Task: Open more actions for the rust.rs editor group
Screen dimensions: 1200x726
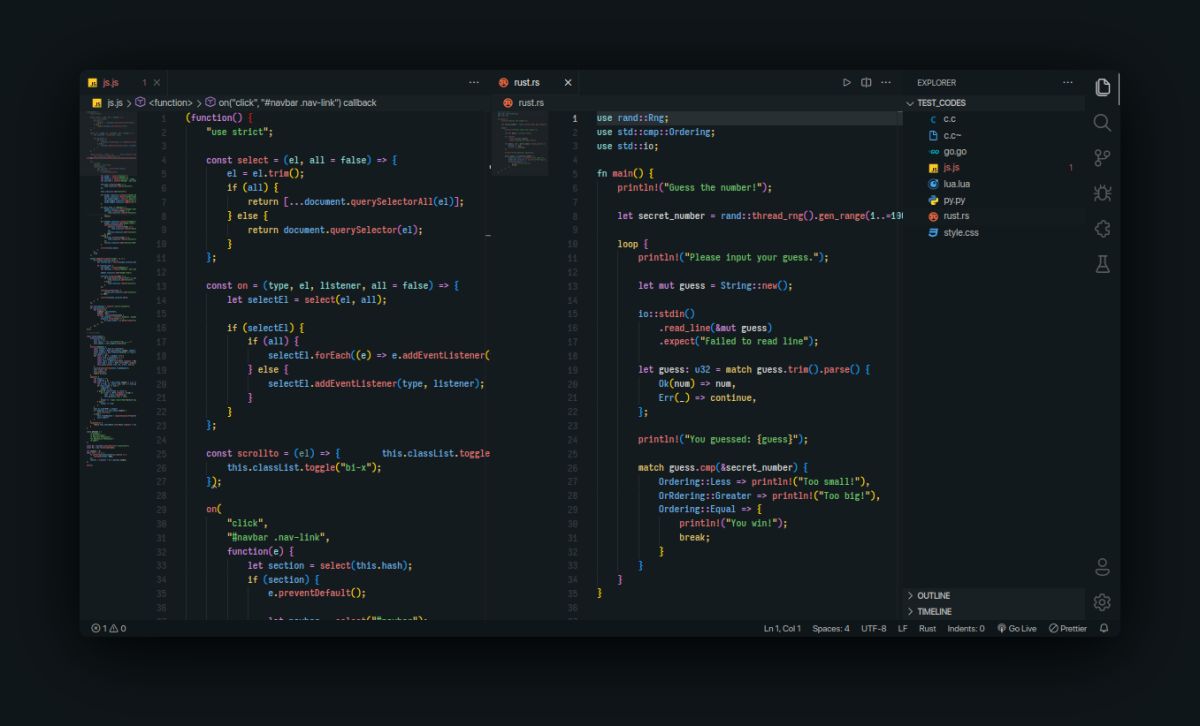Action: [x=886, y=83]
